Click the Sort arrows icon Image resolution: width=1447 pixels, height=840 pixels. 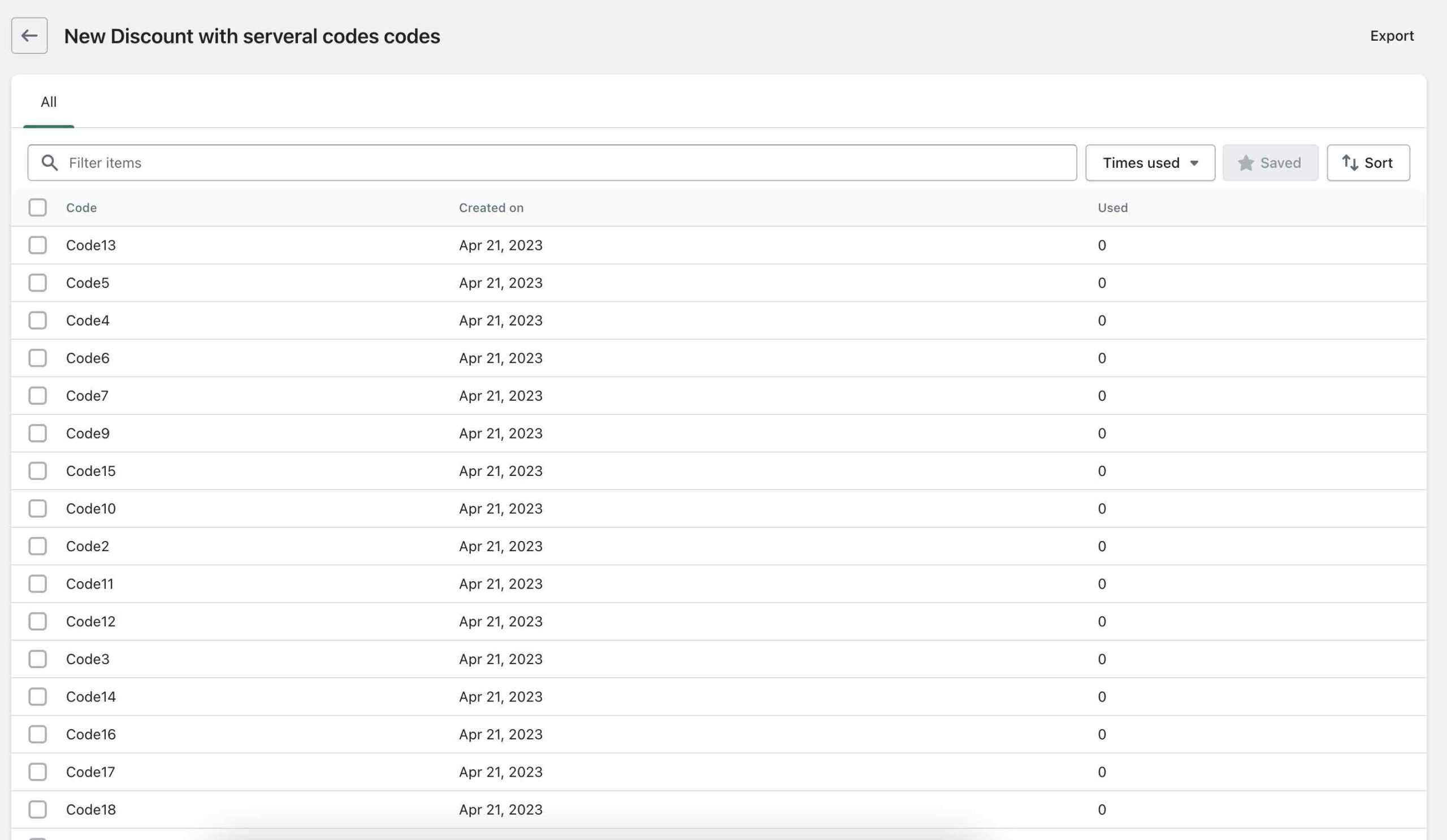[1350, 163]
